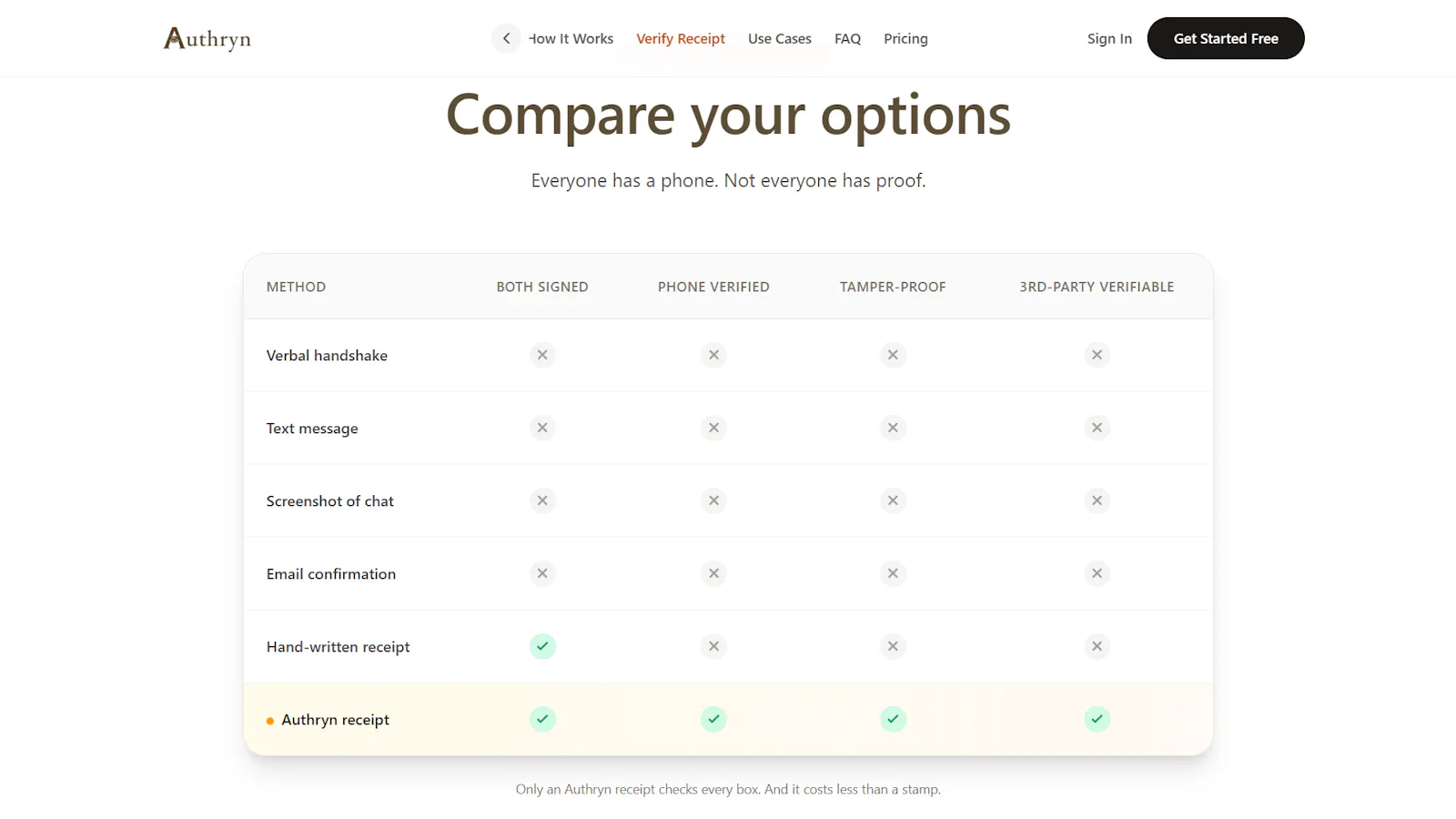Click the Sign In link

pos(1109,38)
